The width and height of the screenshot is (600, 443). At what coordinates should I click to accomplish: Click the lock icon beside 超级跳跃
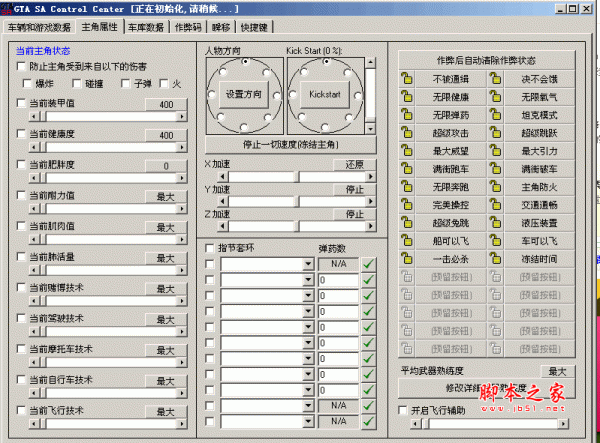(496, 133)
